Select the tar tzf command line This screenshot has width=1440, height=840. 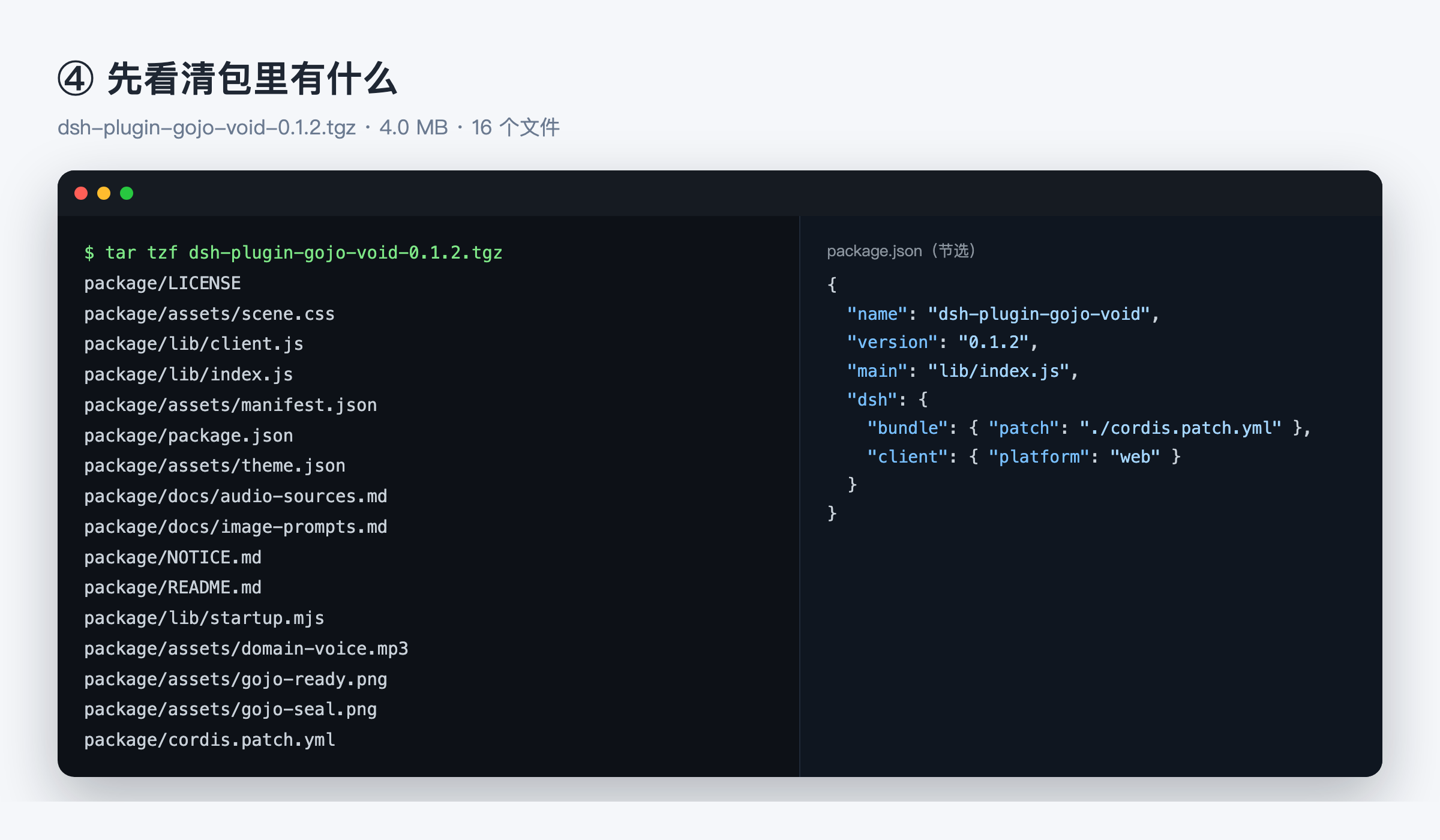pyautogui.click(x=293, y=253)
